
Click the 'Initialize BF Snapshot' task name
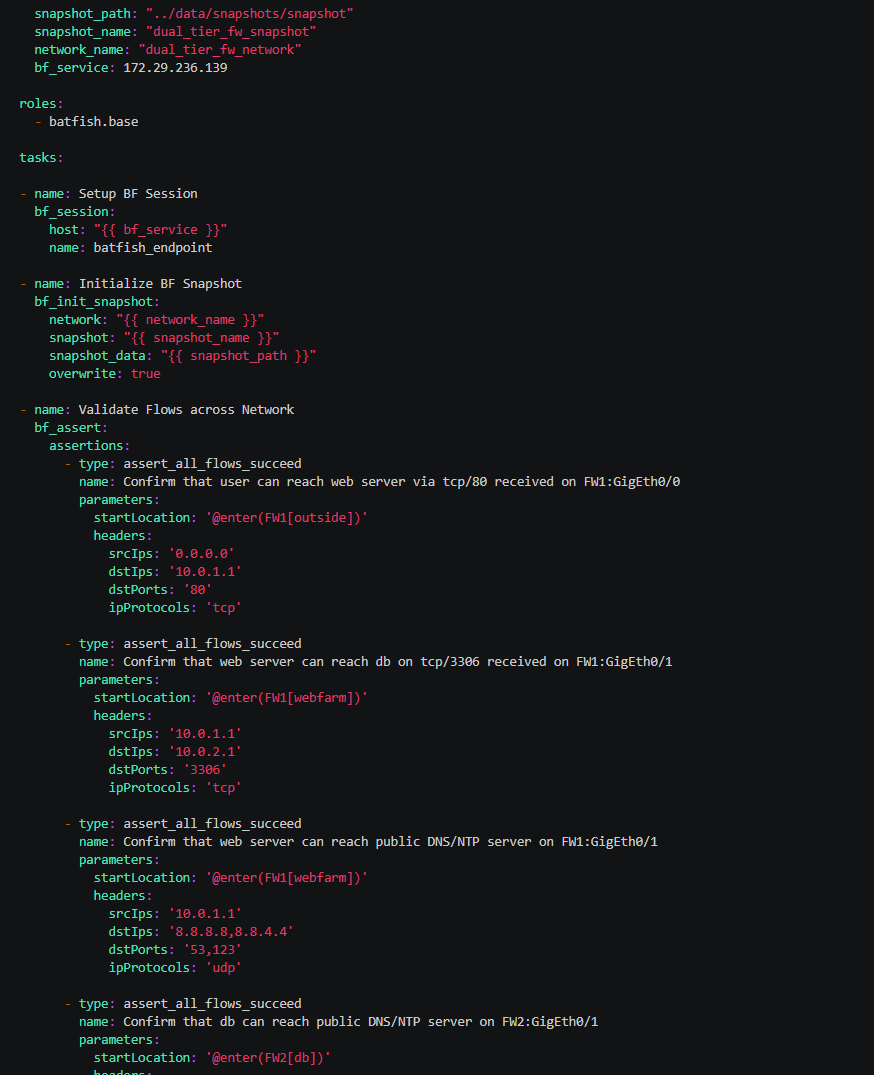[160, 283]
